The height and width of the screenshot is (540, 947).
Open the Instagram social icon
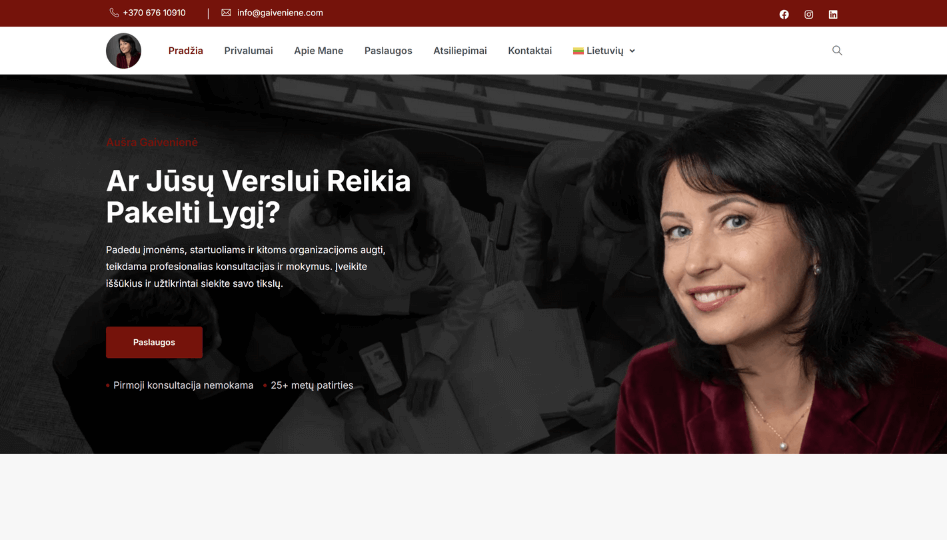(x=809, y=14)
